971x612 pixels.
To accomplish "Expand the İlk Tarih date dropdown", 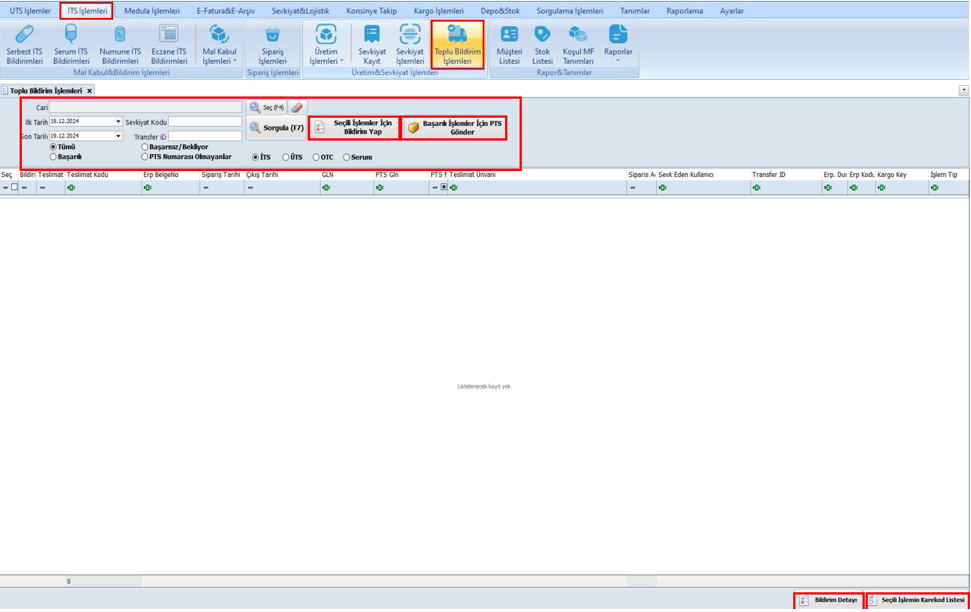I will [x=118, y=122].
